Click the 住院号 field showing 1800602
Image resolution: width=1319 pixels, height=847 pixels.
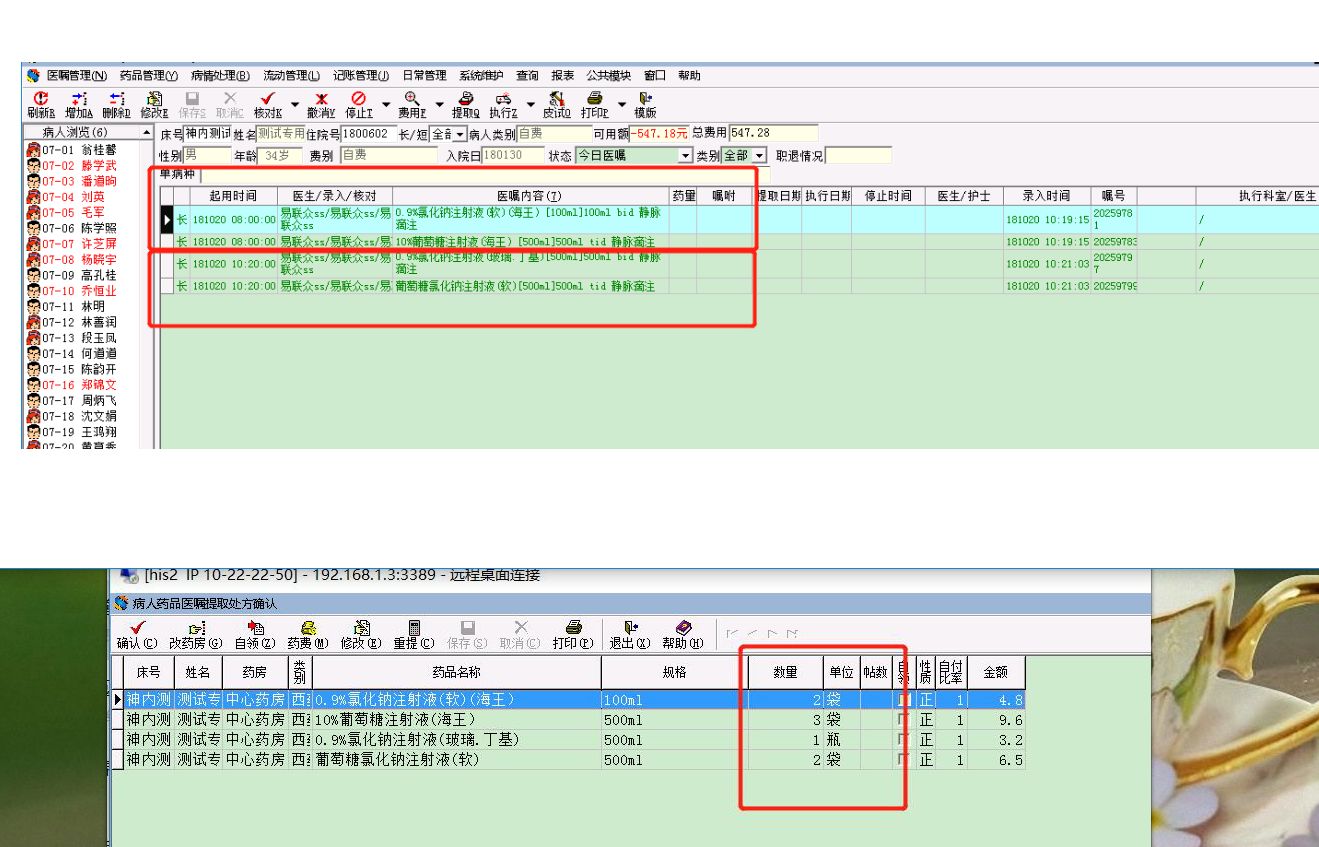coord(368,134)
